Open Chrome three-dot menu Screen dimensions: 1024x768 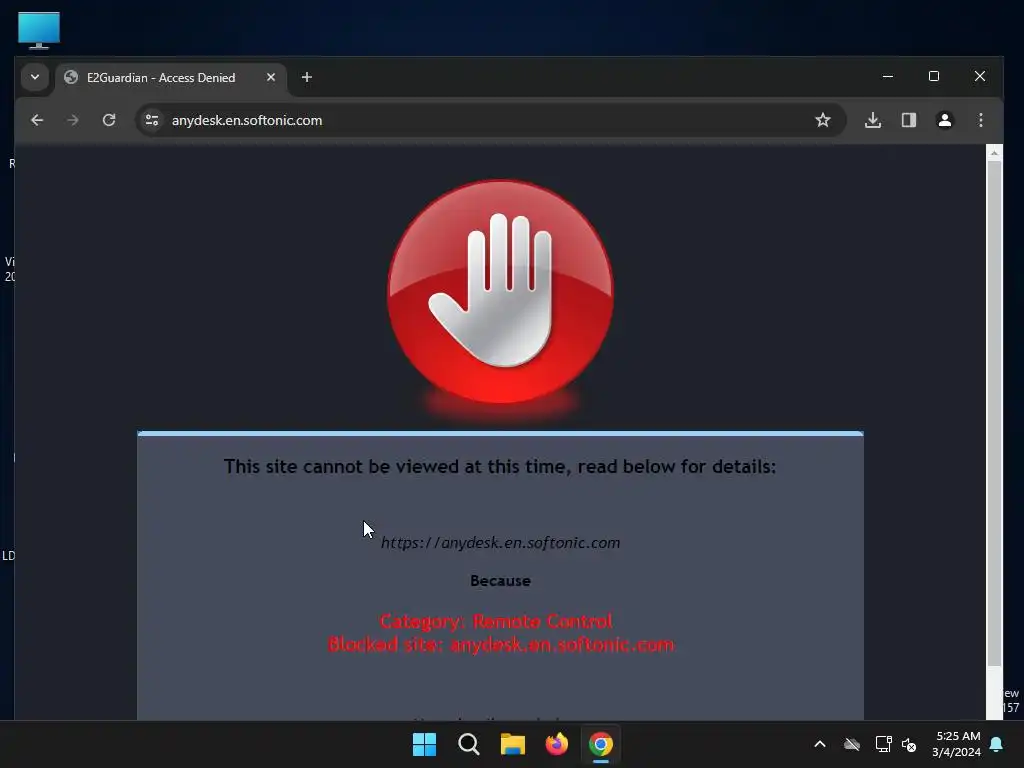pyautogui.click(x=980, y=120)
